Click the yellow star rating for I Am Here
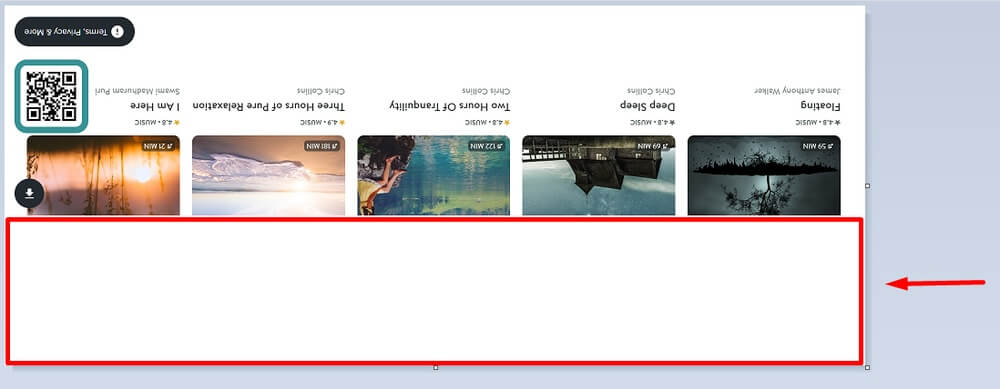Image resolution: width=1000 pixels, height=389 pixels. [177, 122]
